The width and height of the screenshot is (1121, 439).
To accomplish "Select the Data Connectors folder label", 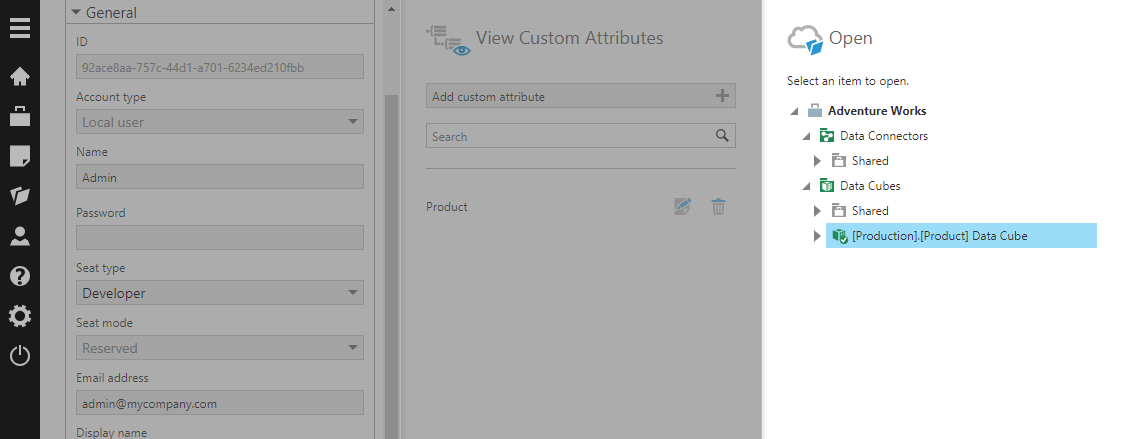I will click(x=884, y=136).
